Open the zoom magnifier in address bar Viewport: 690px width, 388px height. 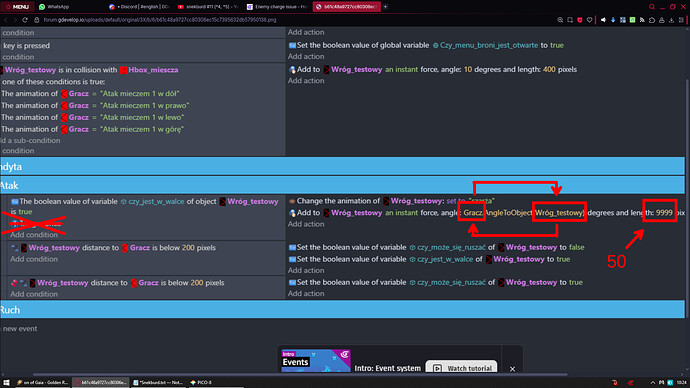pos(560,20)
